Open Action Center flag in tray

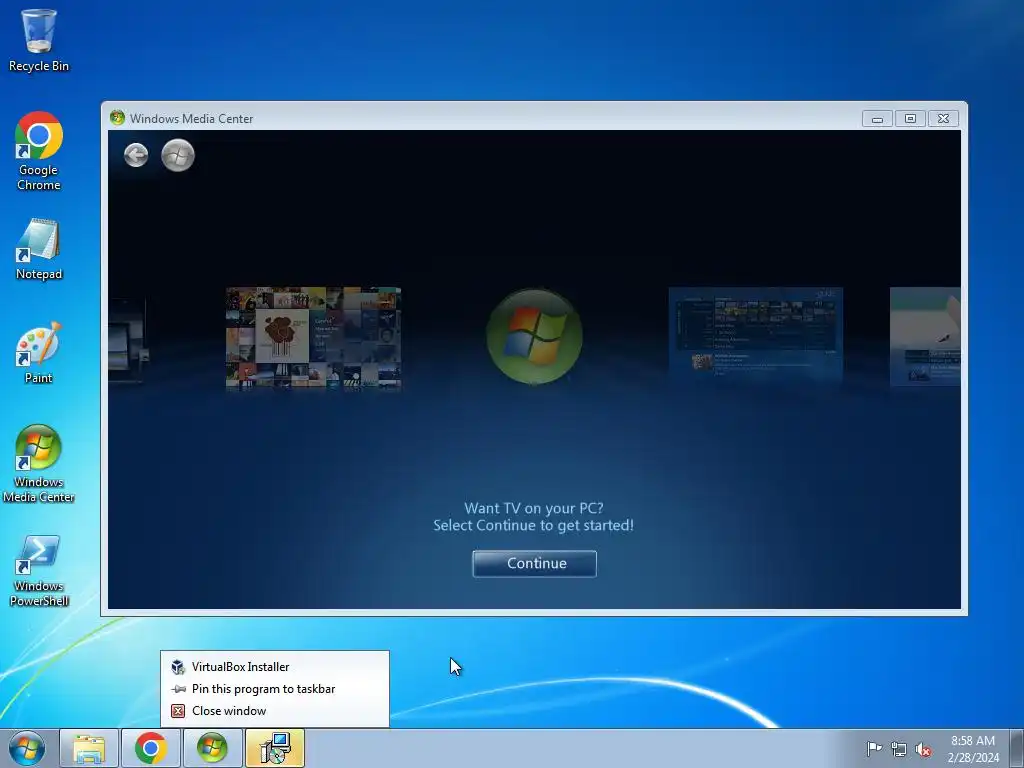coord(874,749)
